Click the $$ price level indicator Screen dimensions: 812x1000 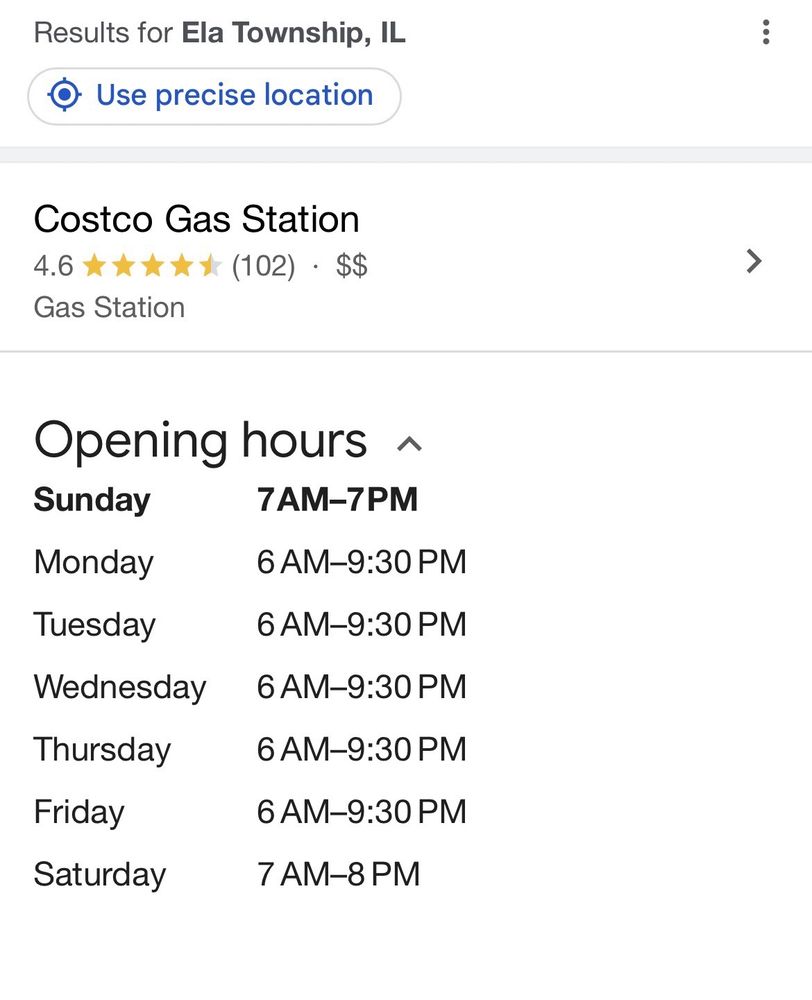tap(350, 264)
